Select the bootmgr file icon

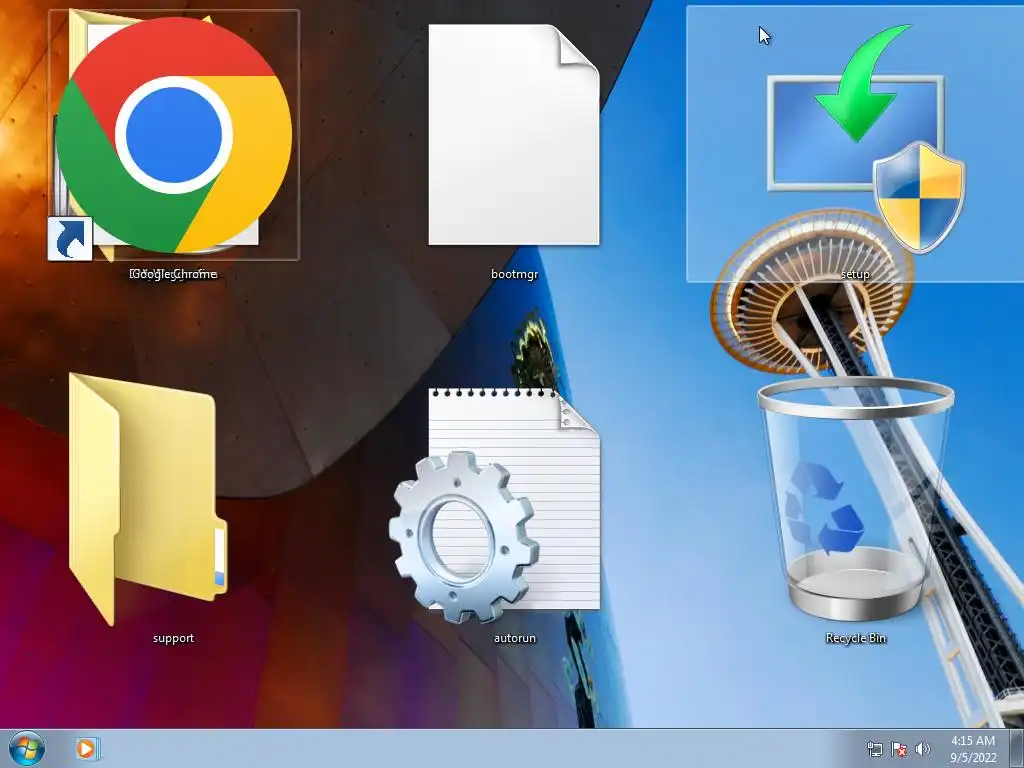[x=514, y=135]
